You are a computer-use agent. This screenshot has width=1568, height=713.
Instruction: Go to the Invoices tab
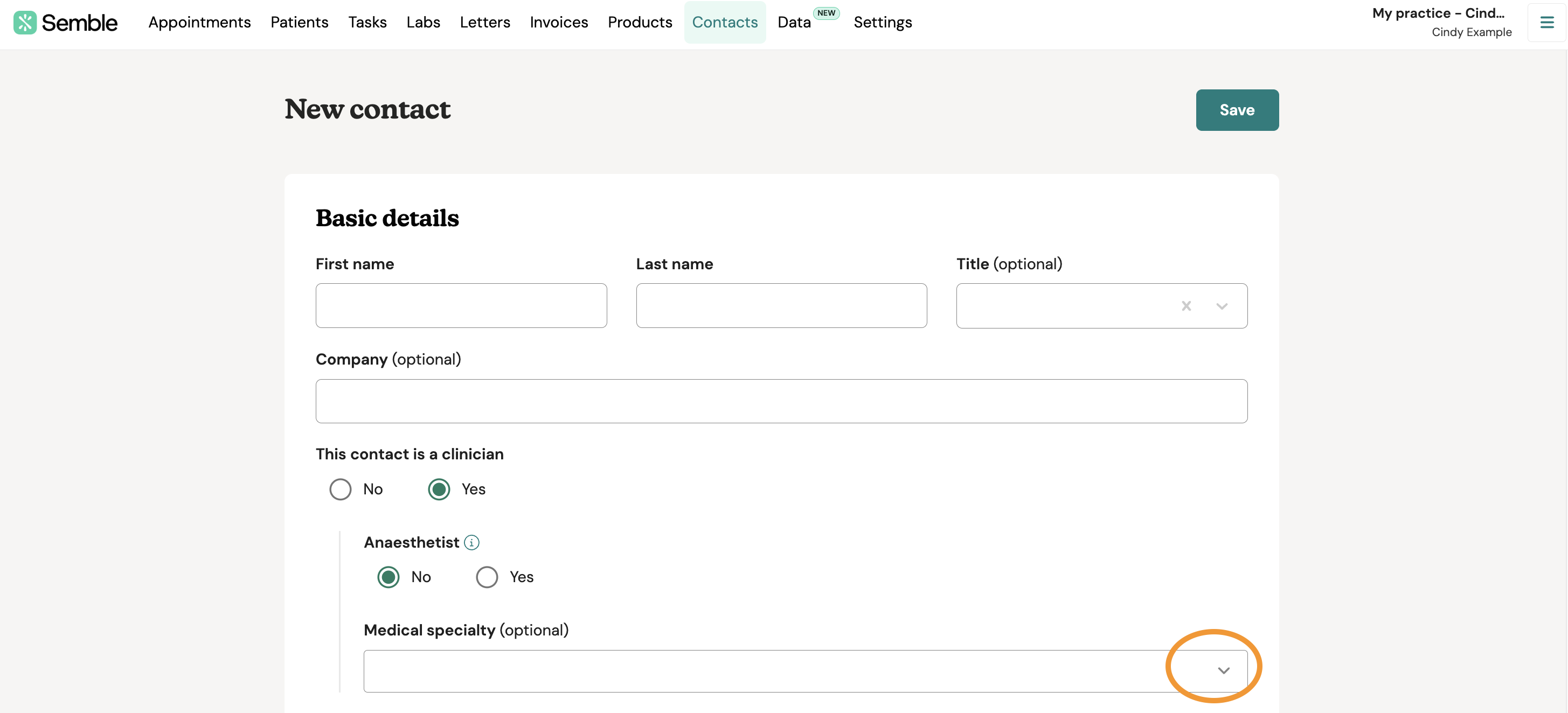[x=559, y=23]
